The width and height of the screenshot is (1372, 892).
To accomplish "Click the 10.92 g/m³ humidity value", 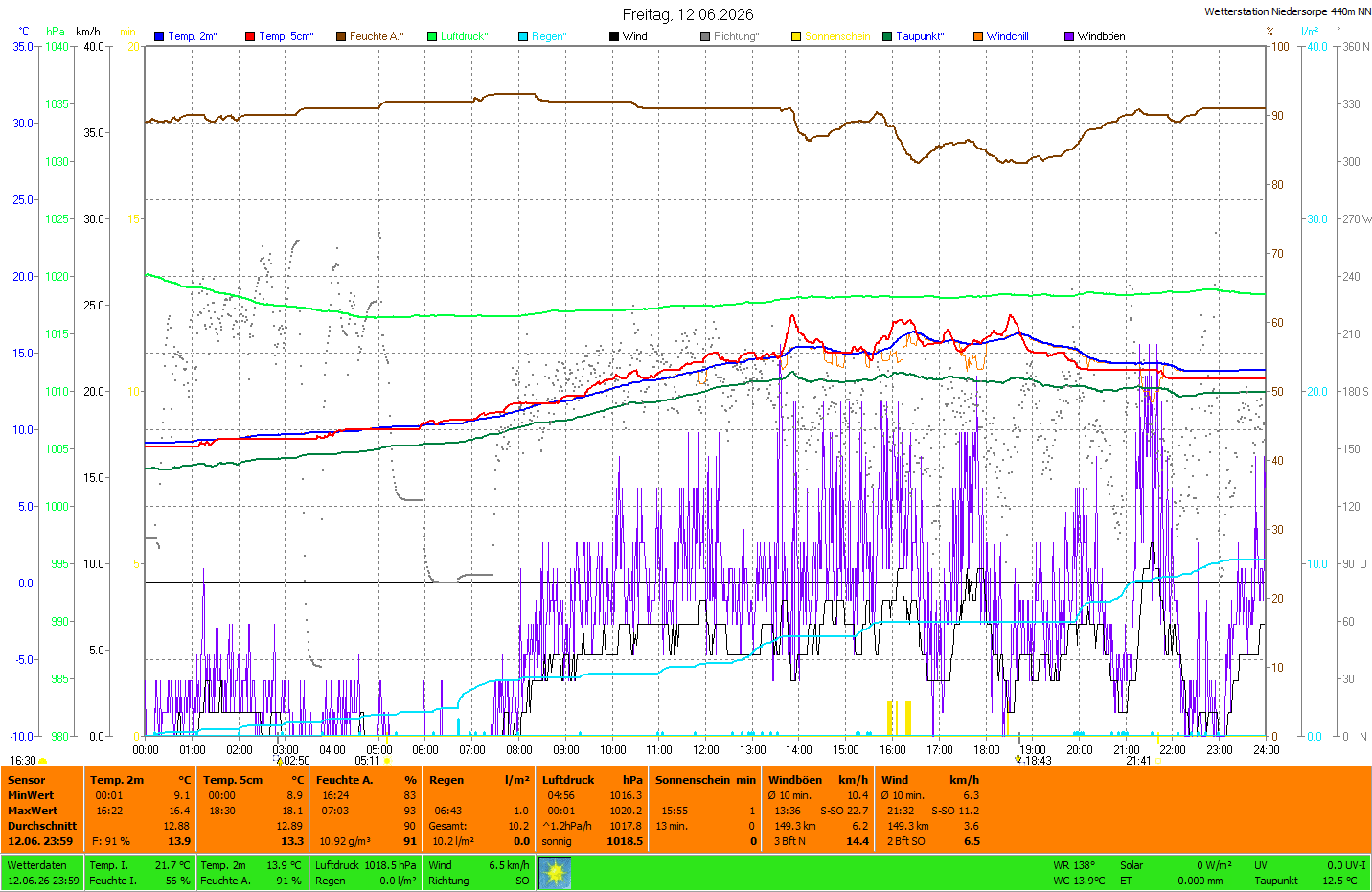I will (x=345, y=841).
